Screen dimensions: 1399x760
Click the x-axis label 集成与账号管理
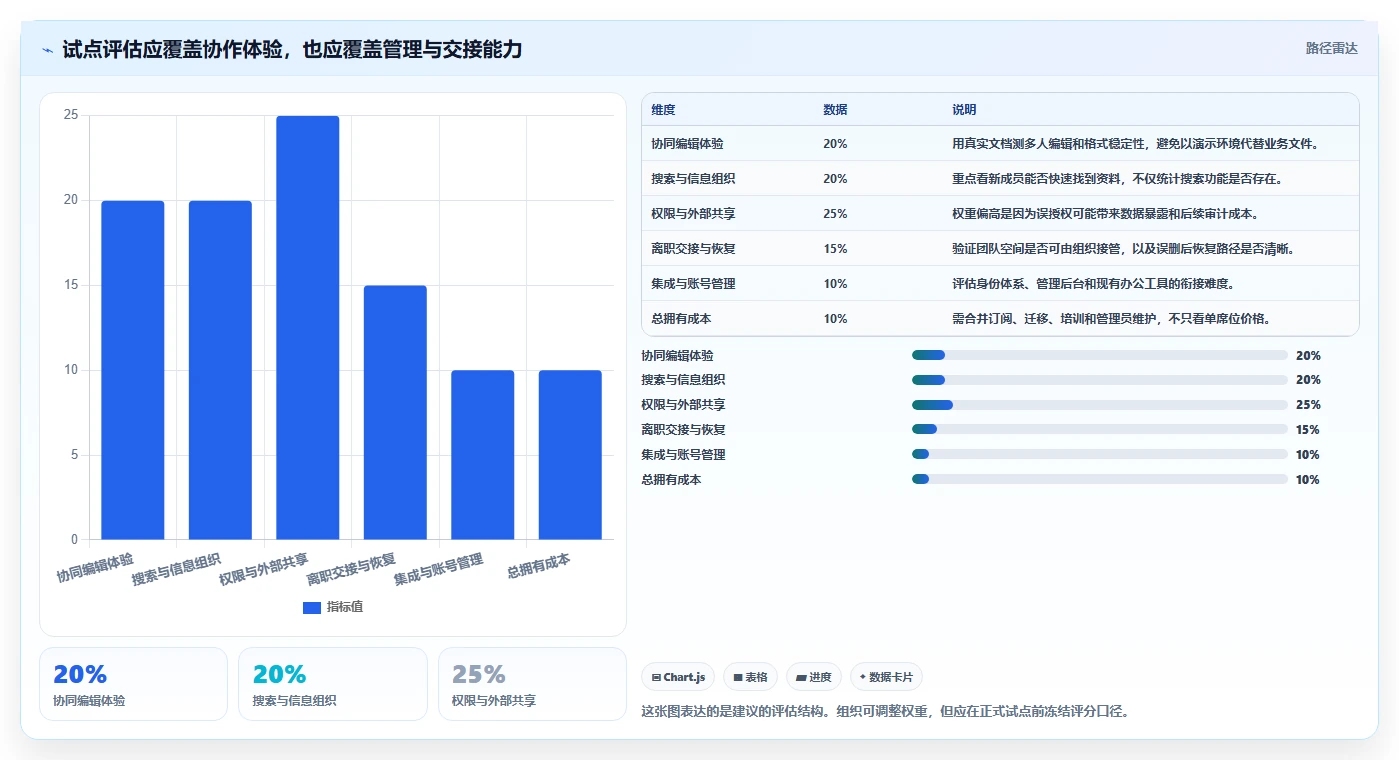coord(439,569)
